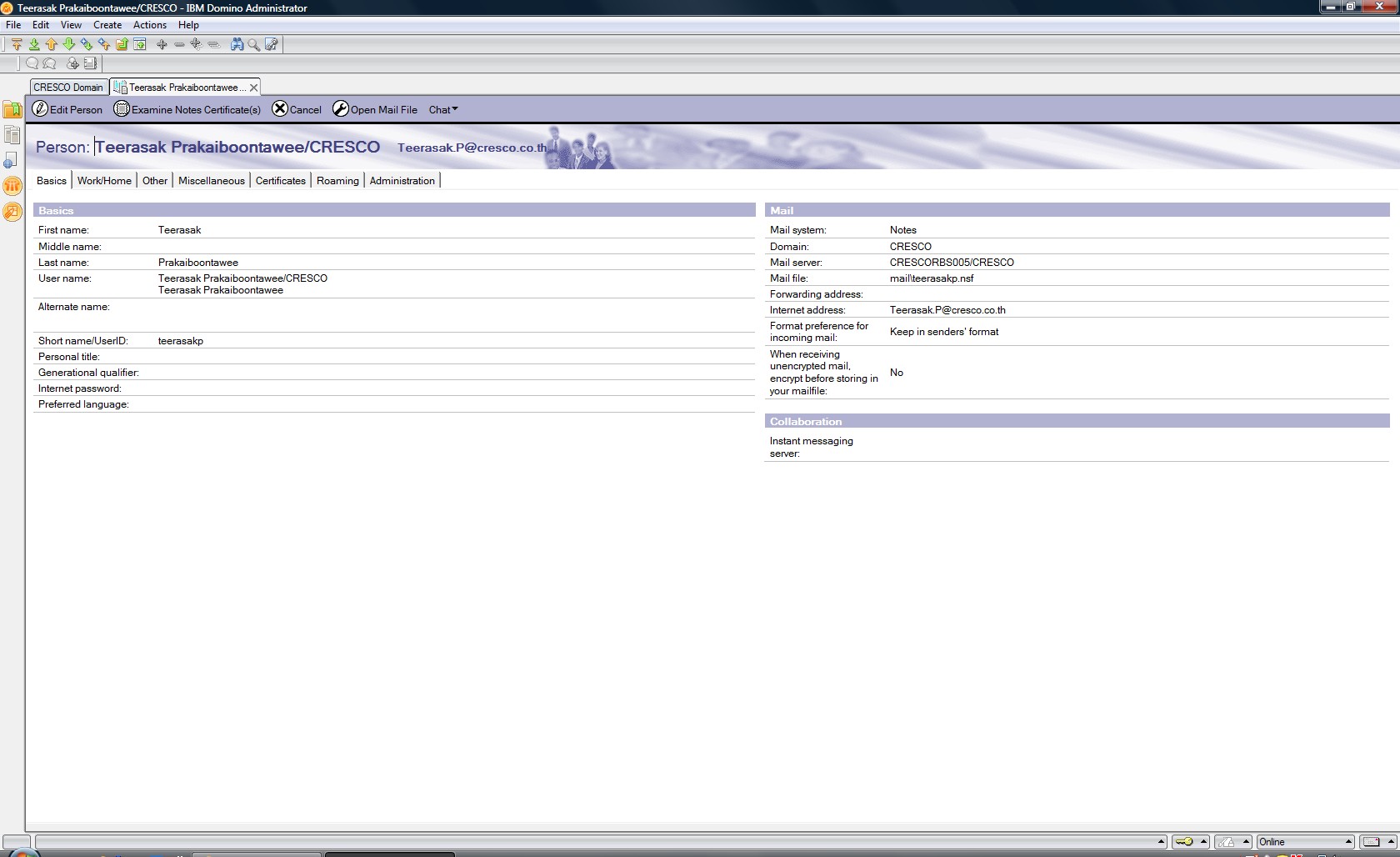Open the Edit menu

(41, 25)
